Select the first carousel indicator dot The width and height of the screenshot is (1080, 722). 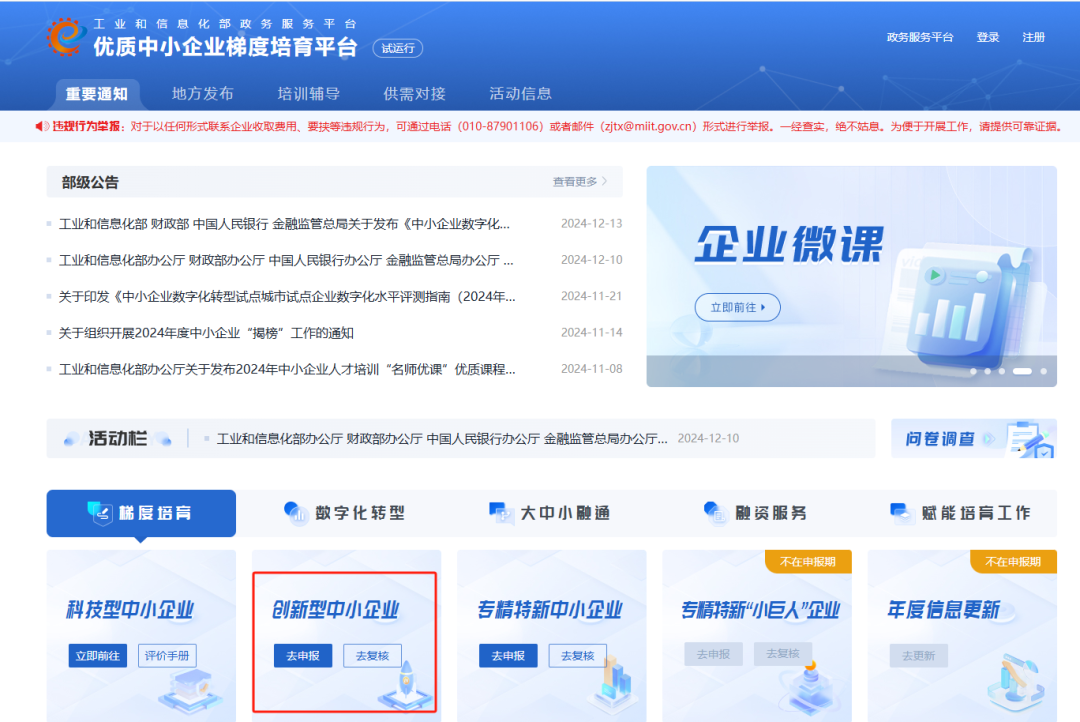pos(973,371)
